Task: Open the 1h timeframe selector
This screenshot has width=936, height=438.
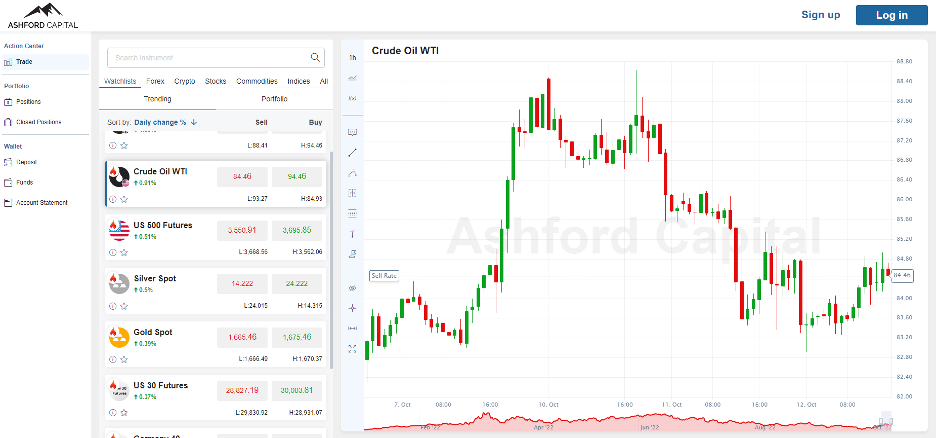Action: point(352,57)
